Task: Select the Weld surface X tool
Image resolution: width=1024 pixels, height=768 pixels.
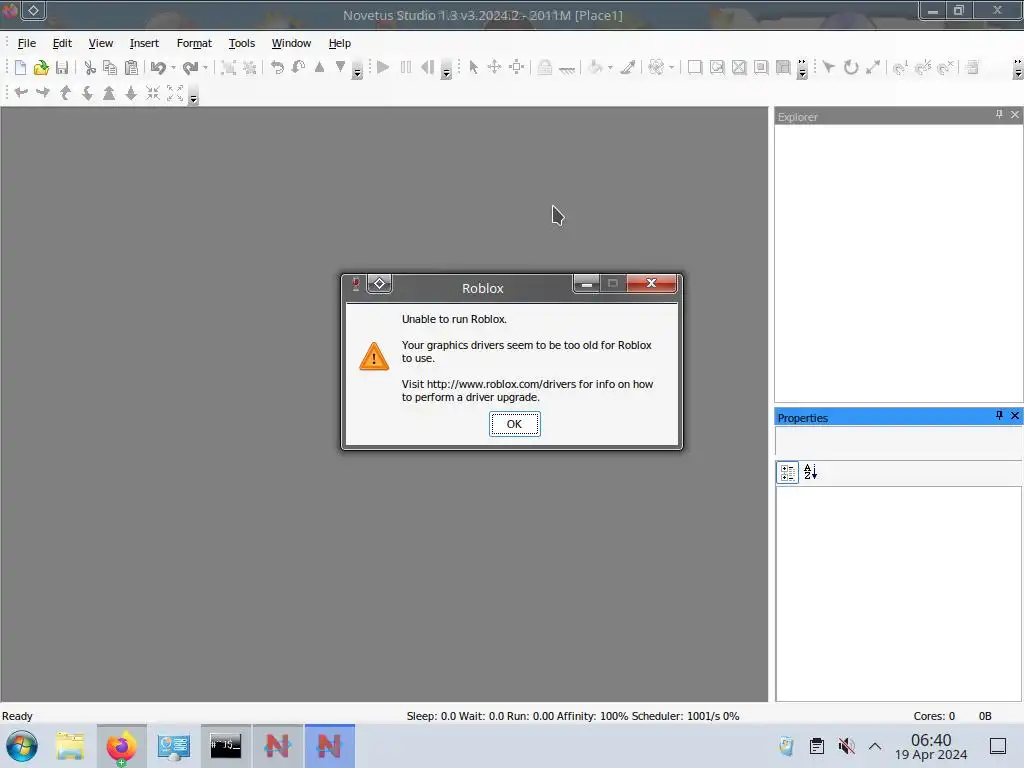Action: (739, 67)
